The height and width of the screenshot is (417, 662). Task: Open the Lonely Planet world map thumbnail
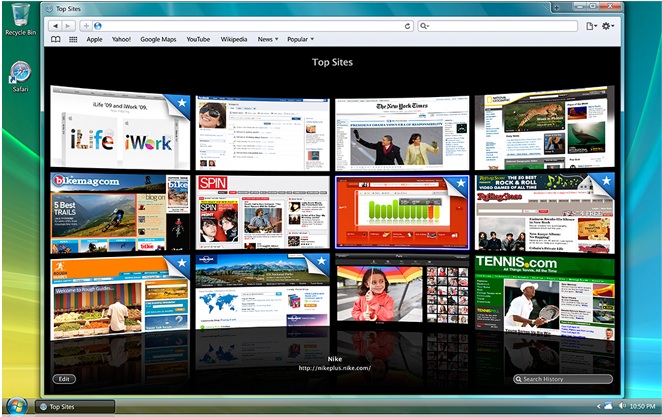tap(262, 291)
